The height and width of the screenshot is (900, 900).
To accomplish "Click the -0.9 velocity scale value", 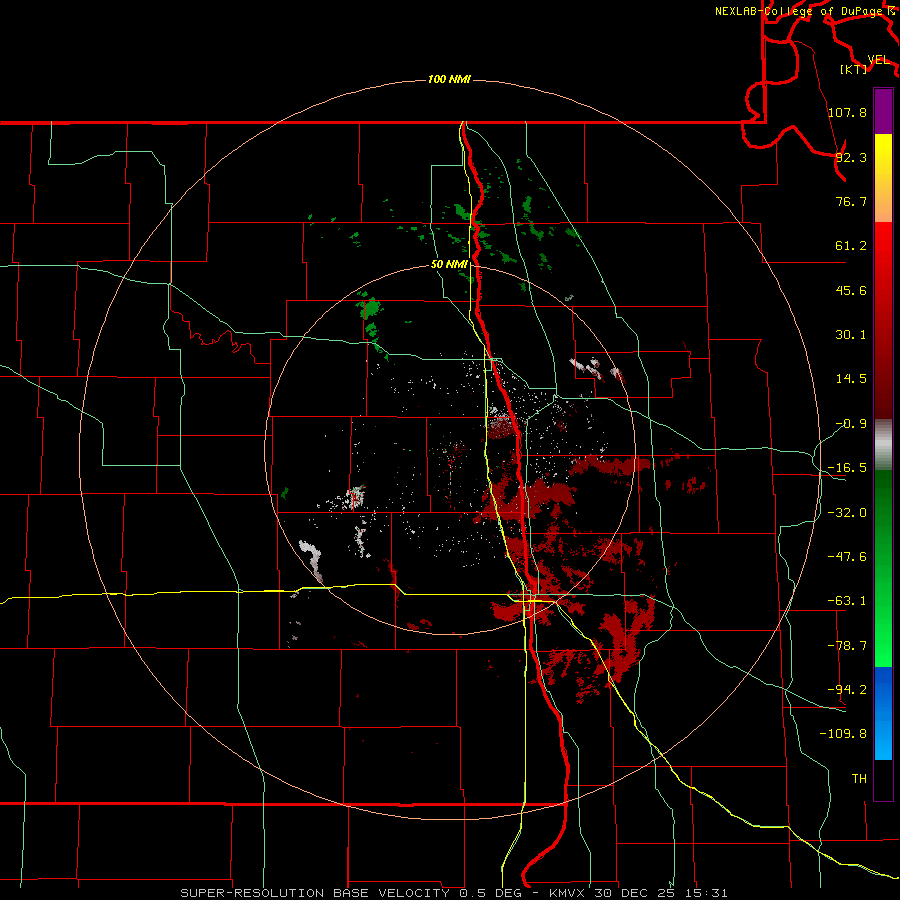I will [x=851, y=424].
